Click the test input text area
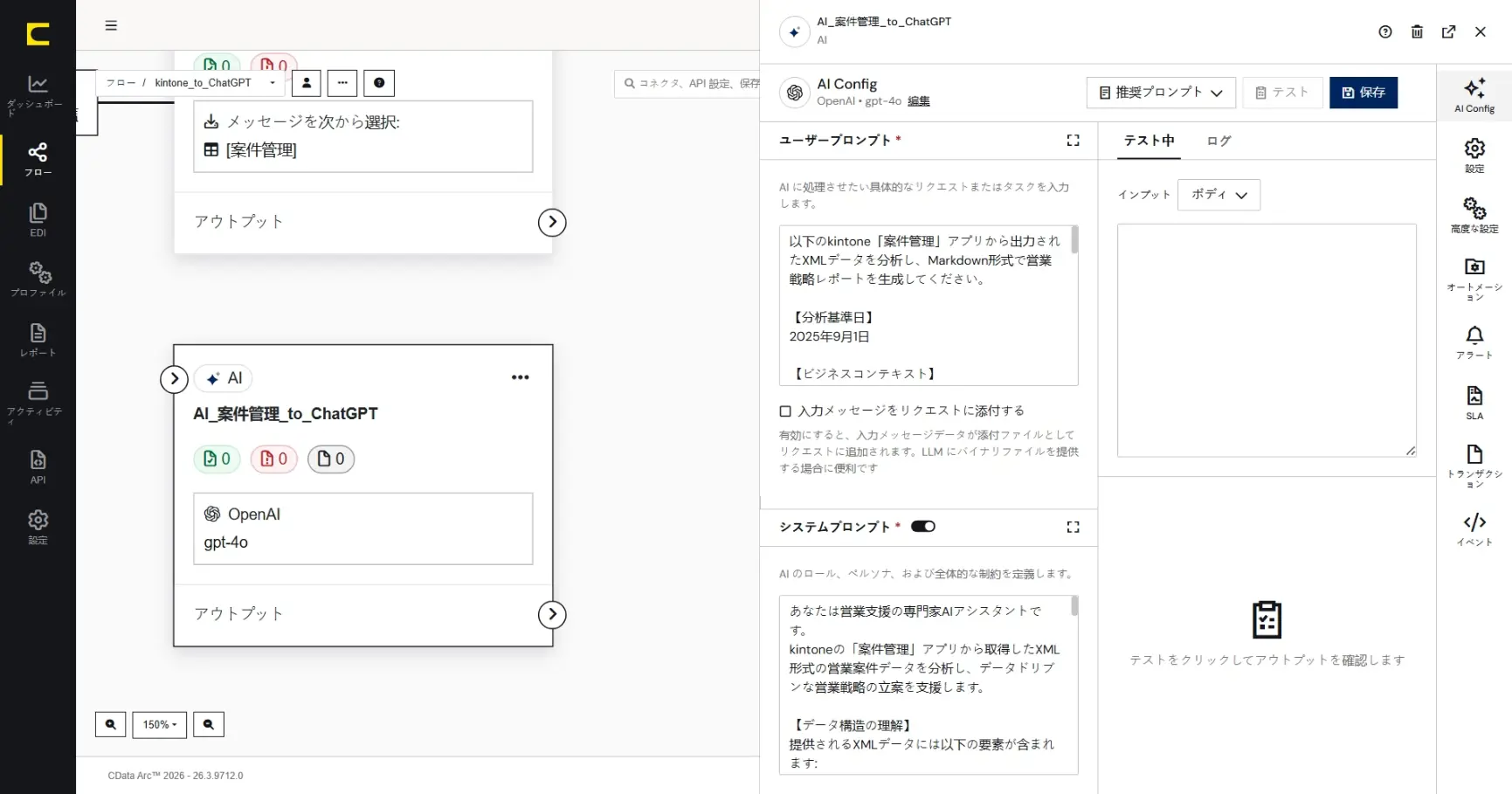 click(1267, 341)
